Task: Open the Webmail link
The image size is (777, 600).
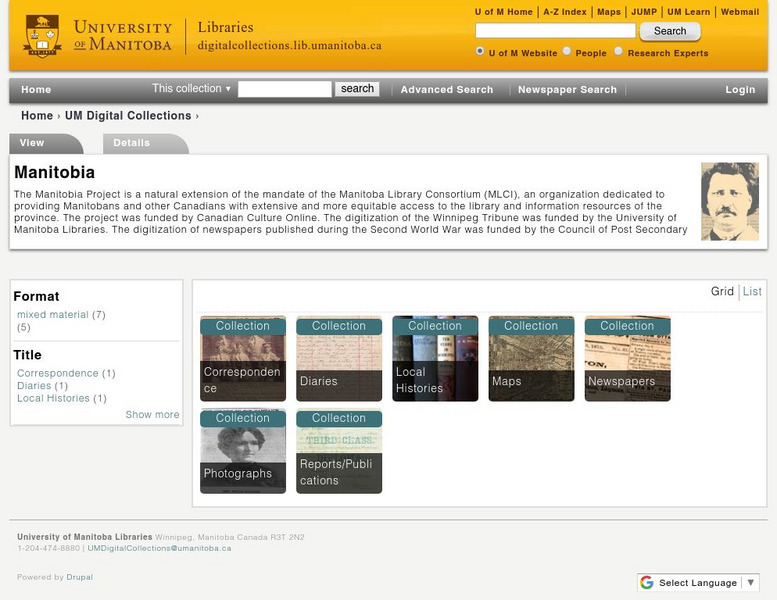Action: click(x=740, y=12)
